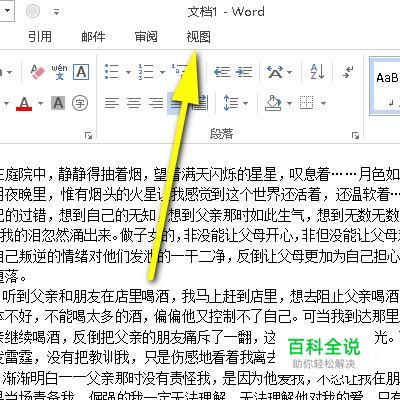The height and width of the screenshot is (400, 400).
Task: Apply paragraph shading paint bucket
Action: [273, 103]
